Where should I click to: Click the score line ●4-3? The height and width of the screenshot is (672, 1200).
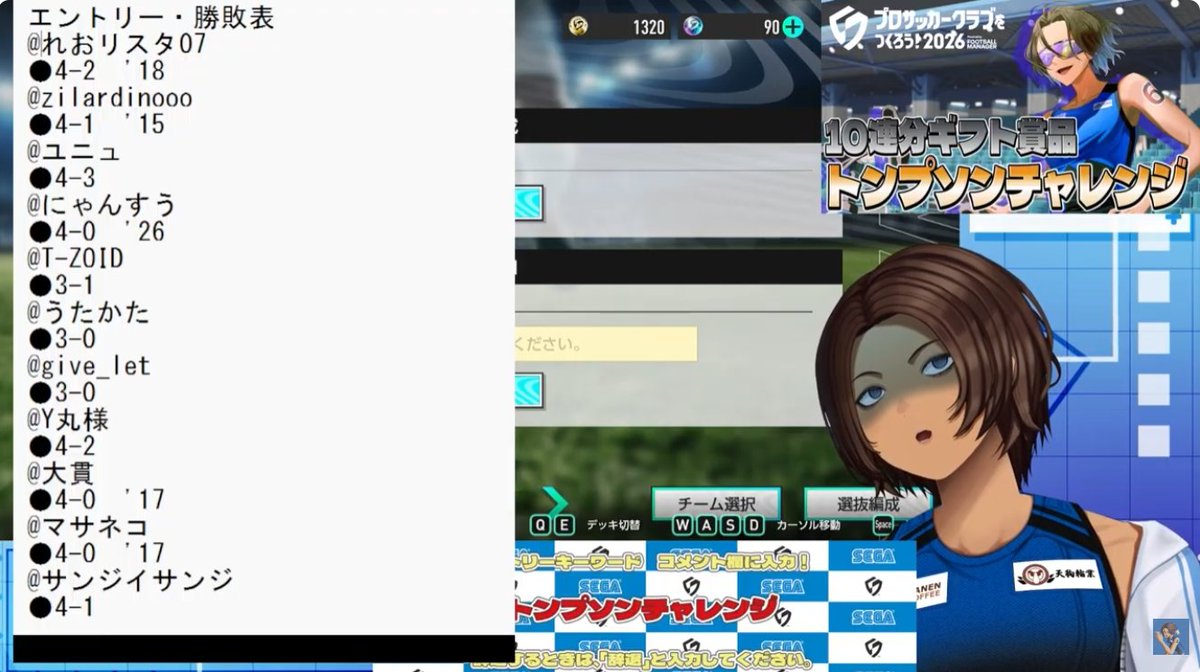[62, 178]
